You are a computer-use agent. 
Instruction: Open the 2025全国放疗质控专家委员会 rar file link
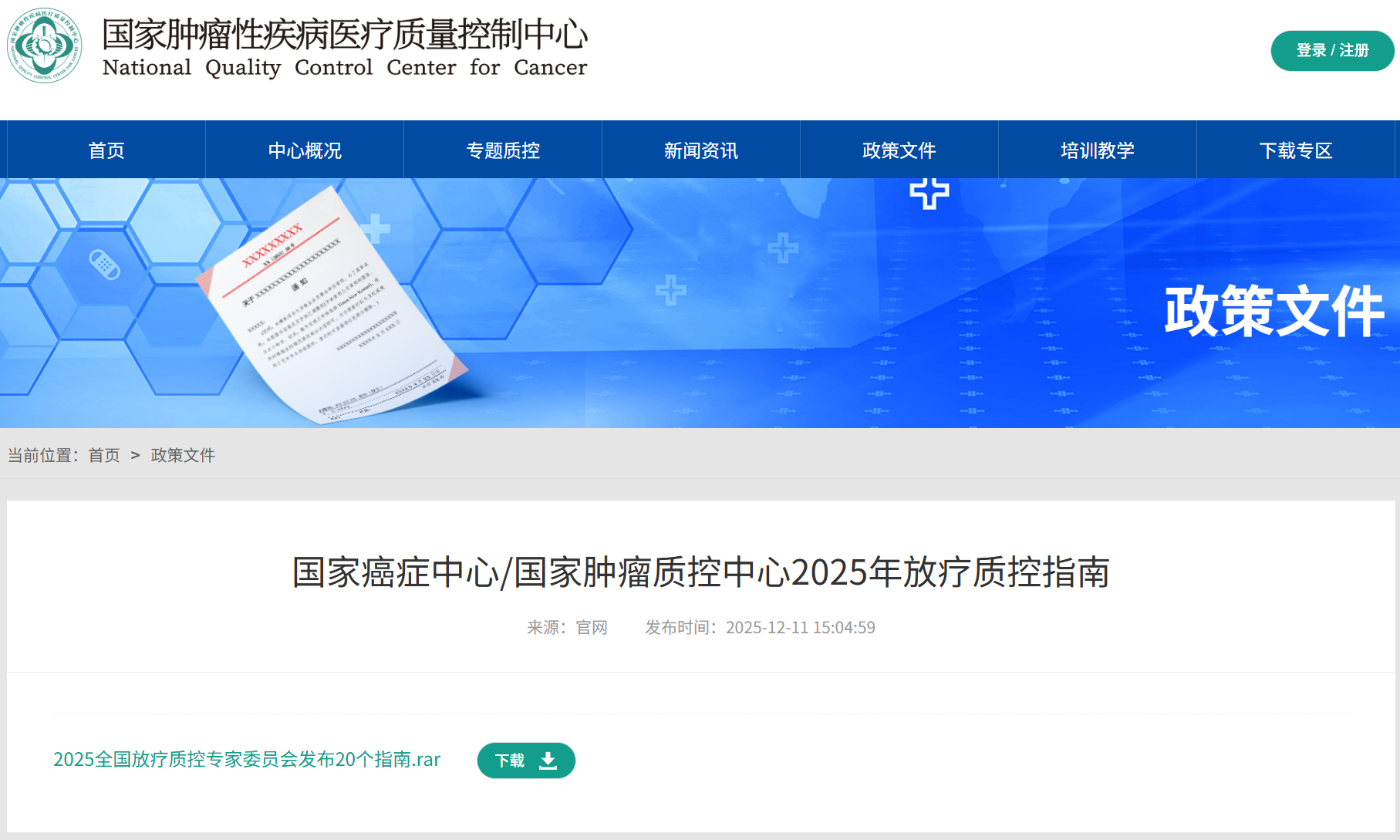pos(247,760)
